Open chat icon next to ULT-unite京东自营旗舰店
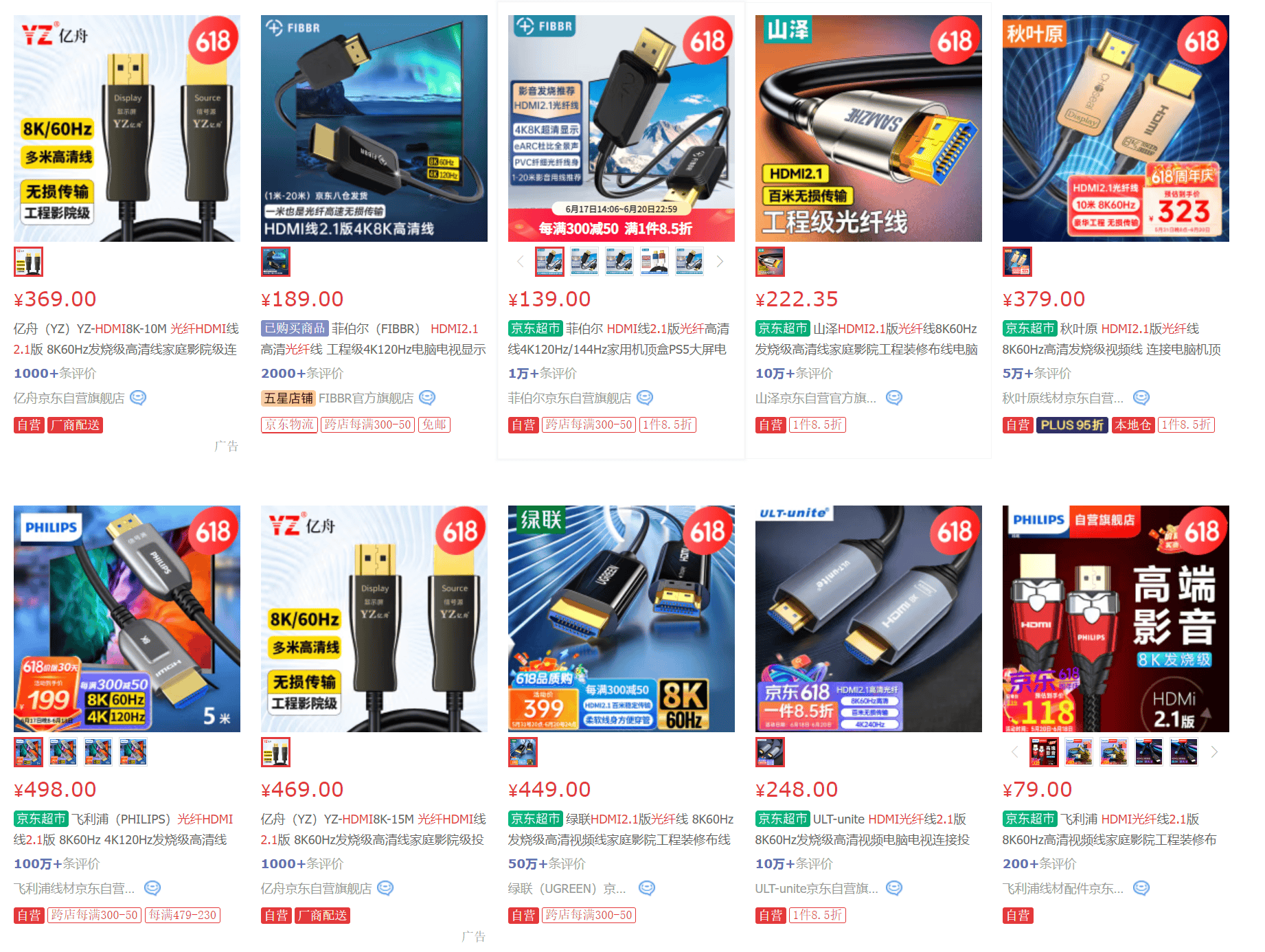 coord(894,888)
